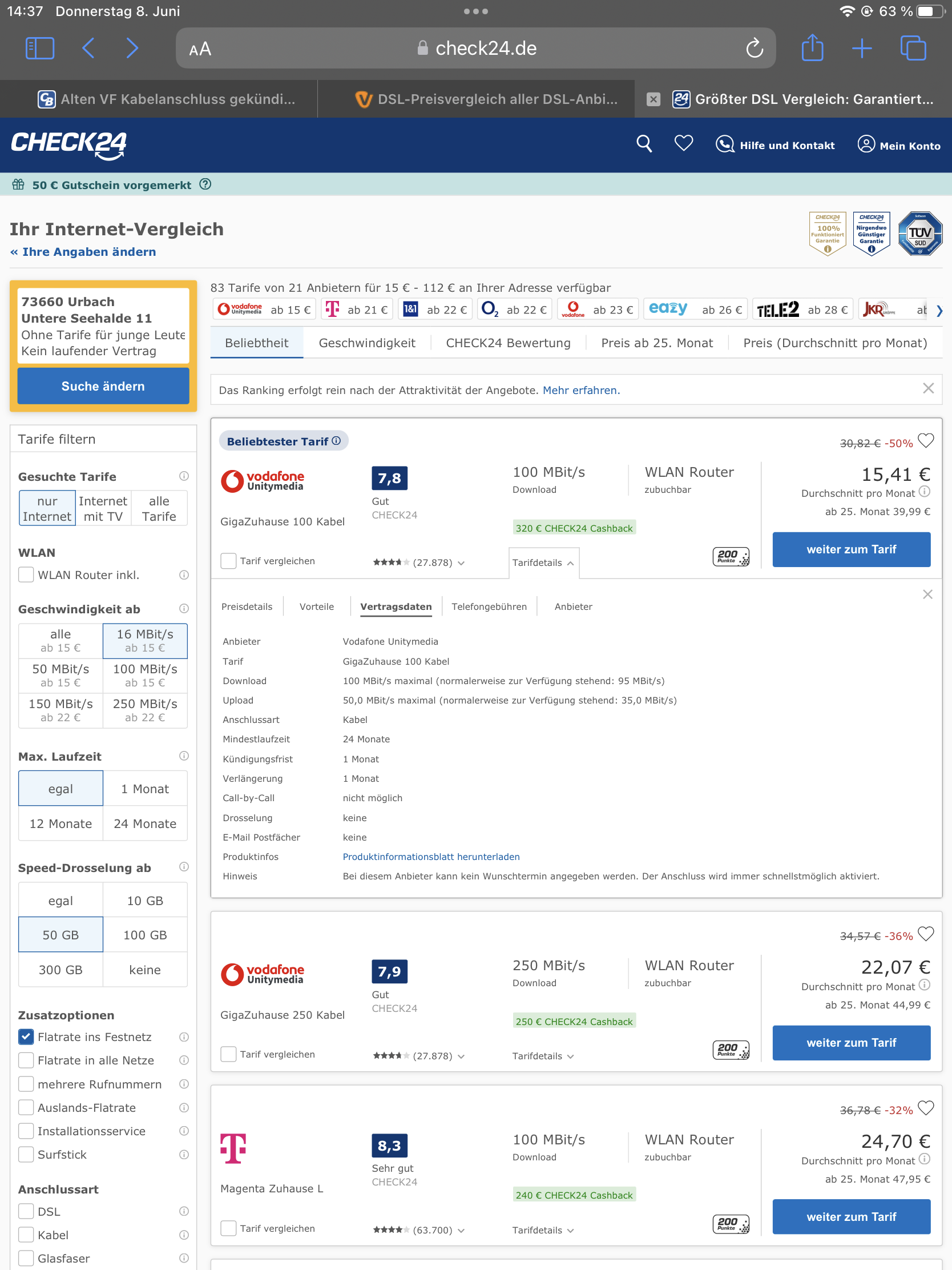This screenshot has width=952, height=1270.
Task: Show the tab overview icon
Action: click(913, 48)
